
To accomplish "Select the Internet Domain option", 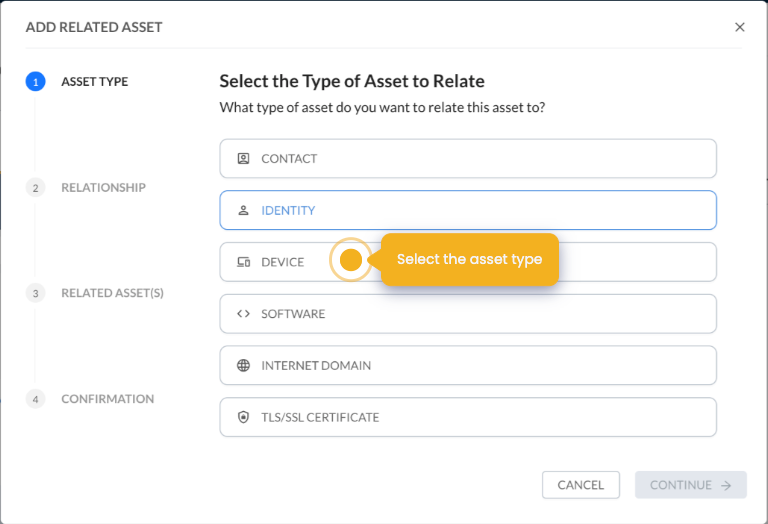I will [467, 366].
